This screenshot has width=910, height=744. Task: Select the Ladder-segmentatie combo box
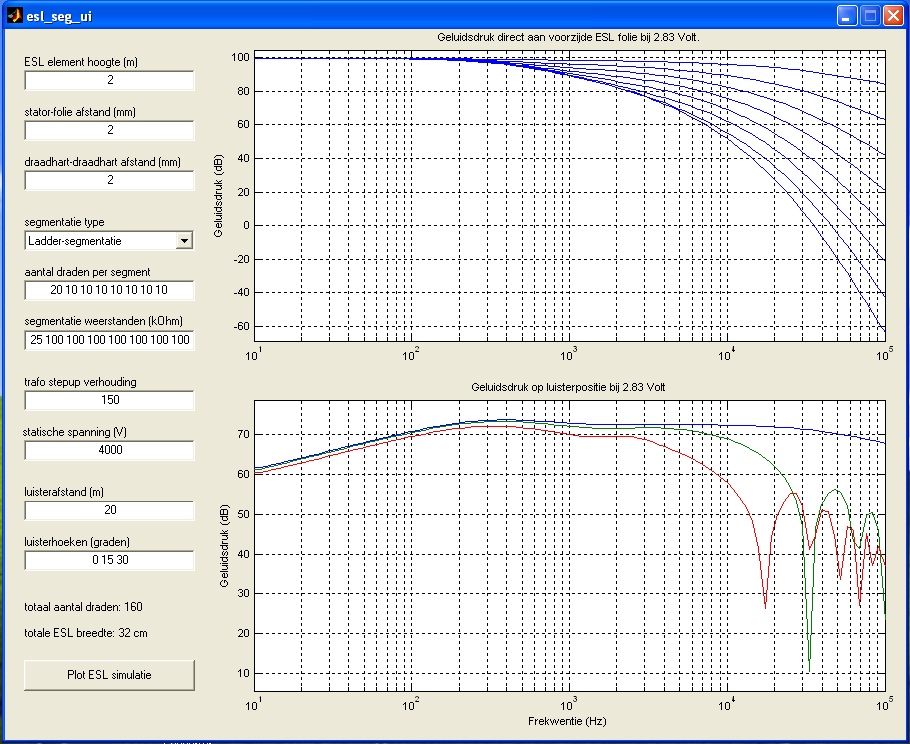[109, 240]
